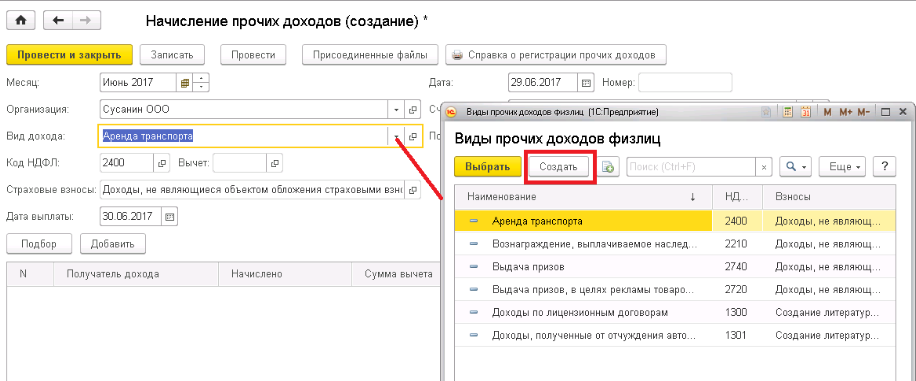Image resolution: width=916 pixels, height=381 pixels.
Task: Open Код НДФЛ selection icon
Action: tap(162, 163)
